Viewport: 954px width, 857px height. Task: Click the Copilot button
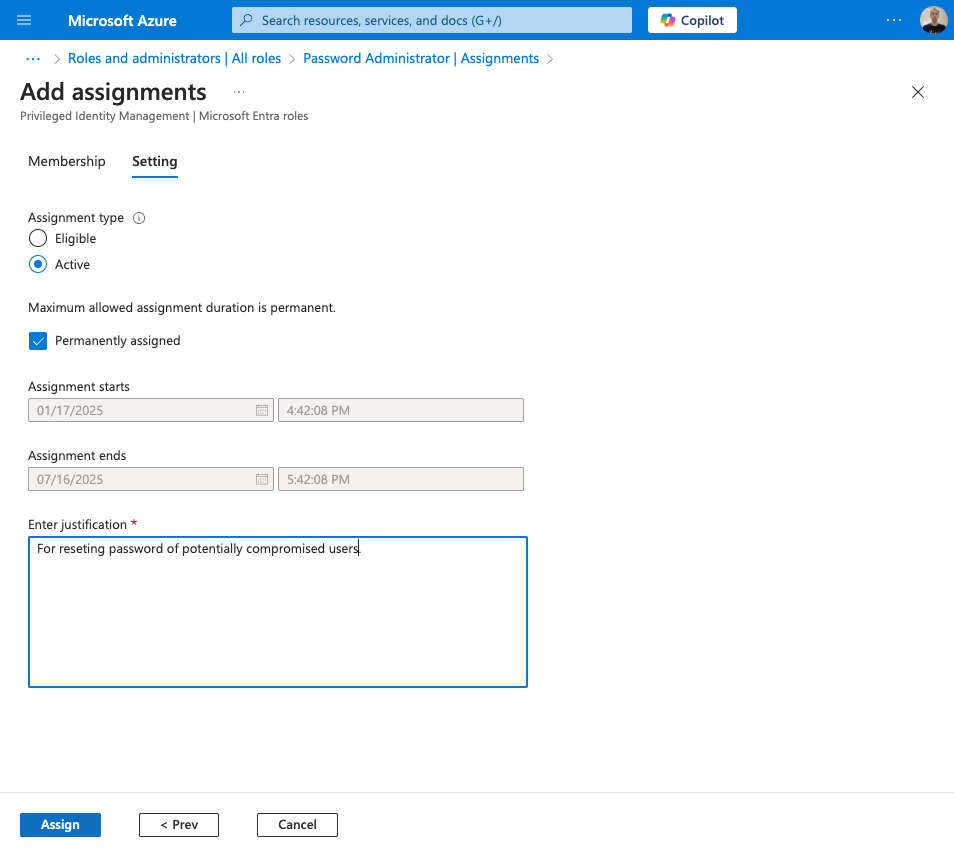(692, 20)
